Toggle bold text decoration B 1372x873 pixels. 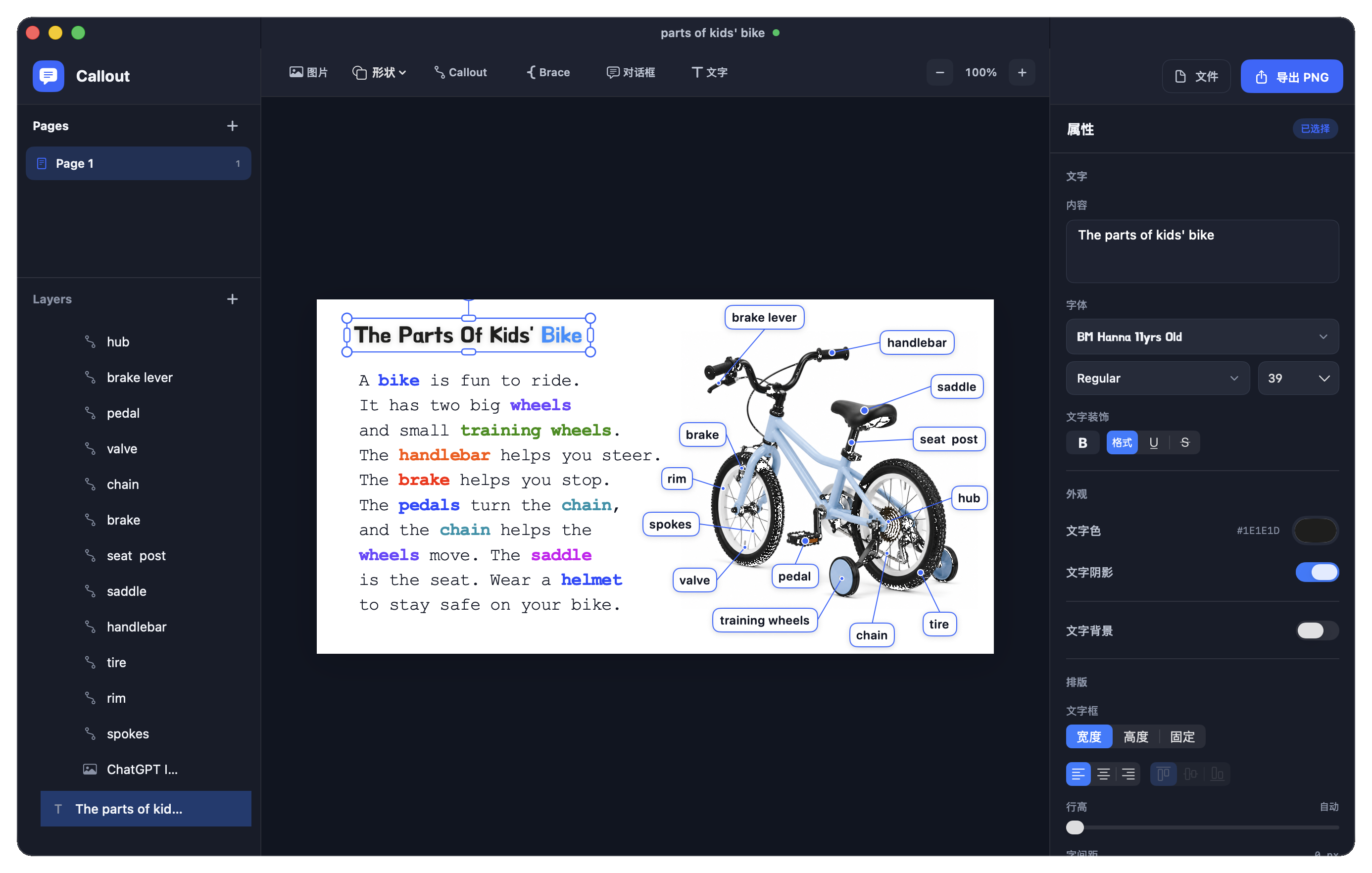(x=1082, y=443)
